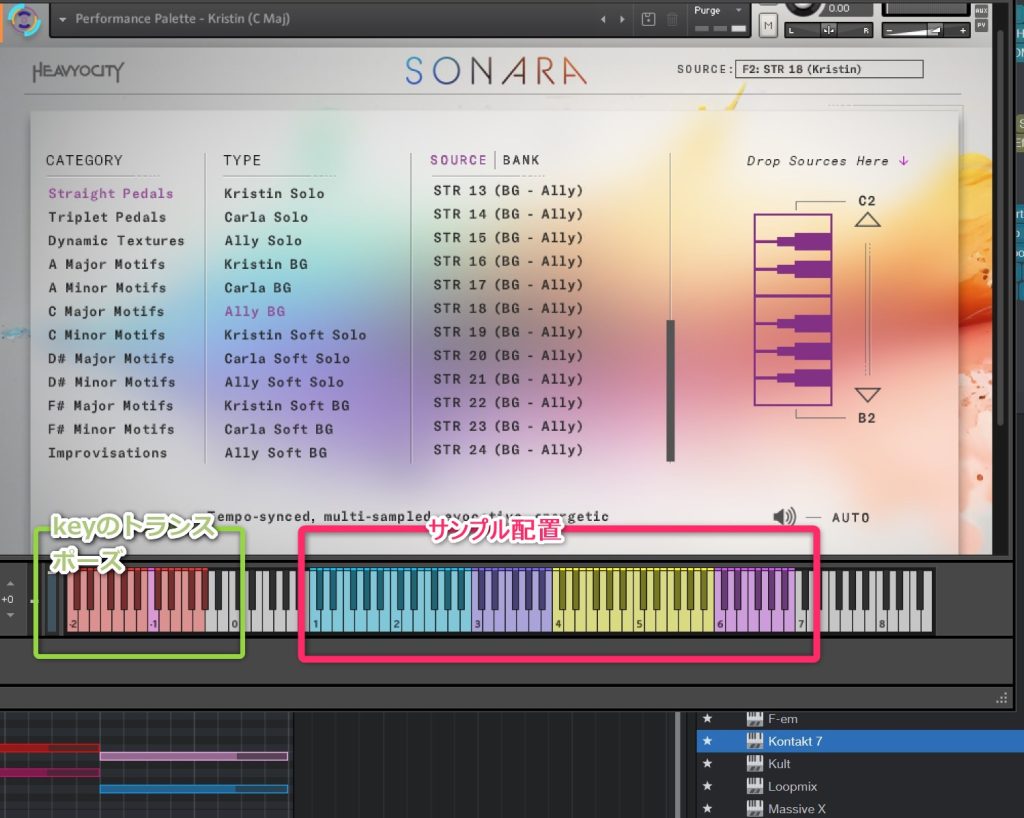Click the upward triangle below C2
The width and height of the screenshot is (1024, 818).
[x=867, y=221]
